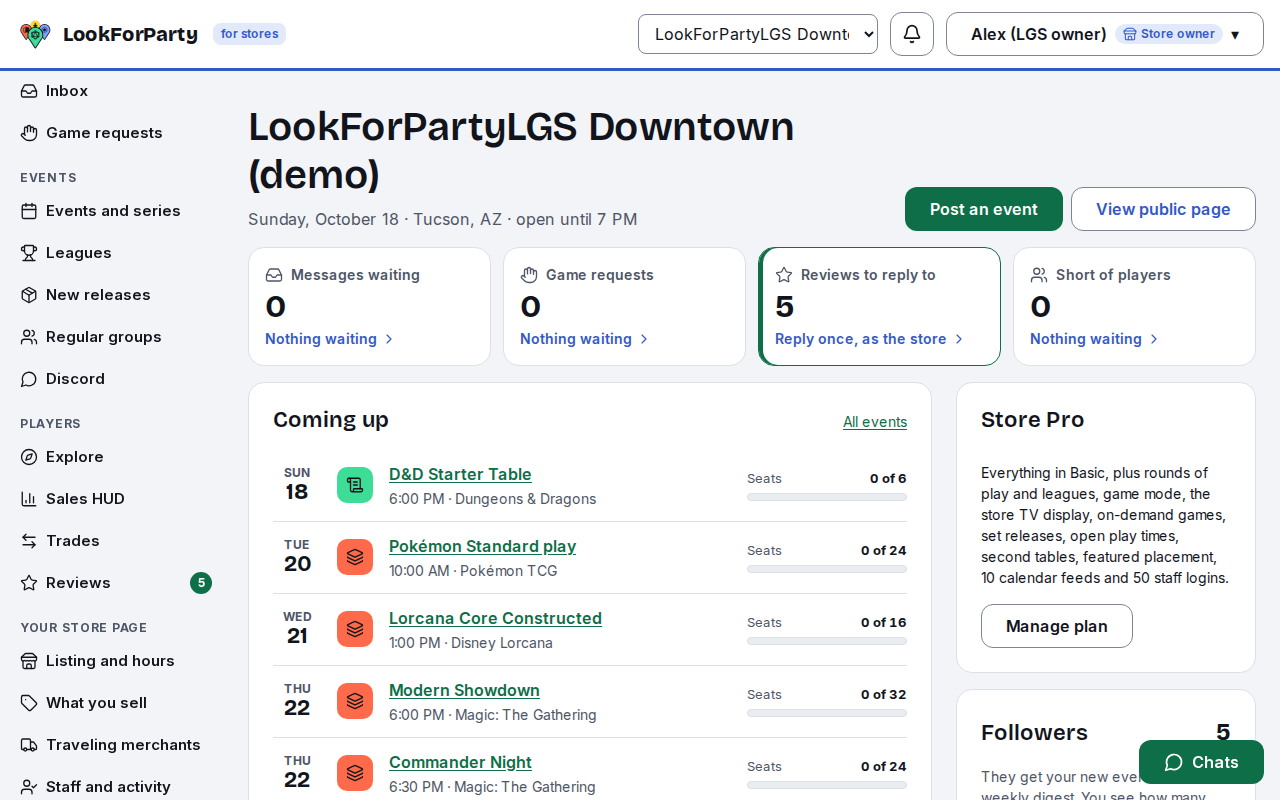Click Nothing waiting under Short of players

click(1094, 339)
